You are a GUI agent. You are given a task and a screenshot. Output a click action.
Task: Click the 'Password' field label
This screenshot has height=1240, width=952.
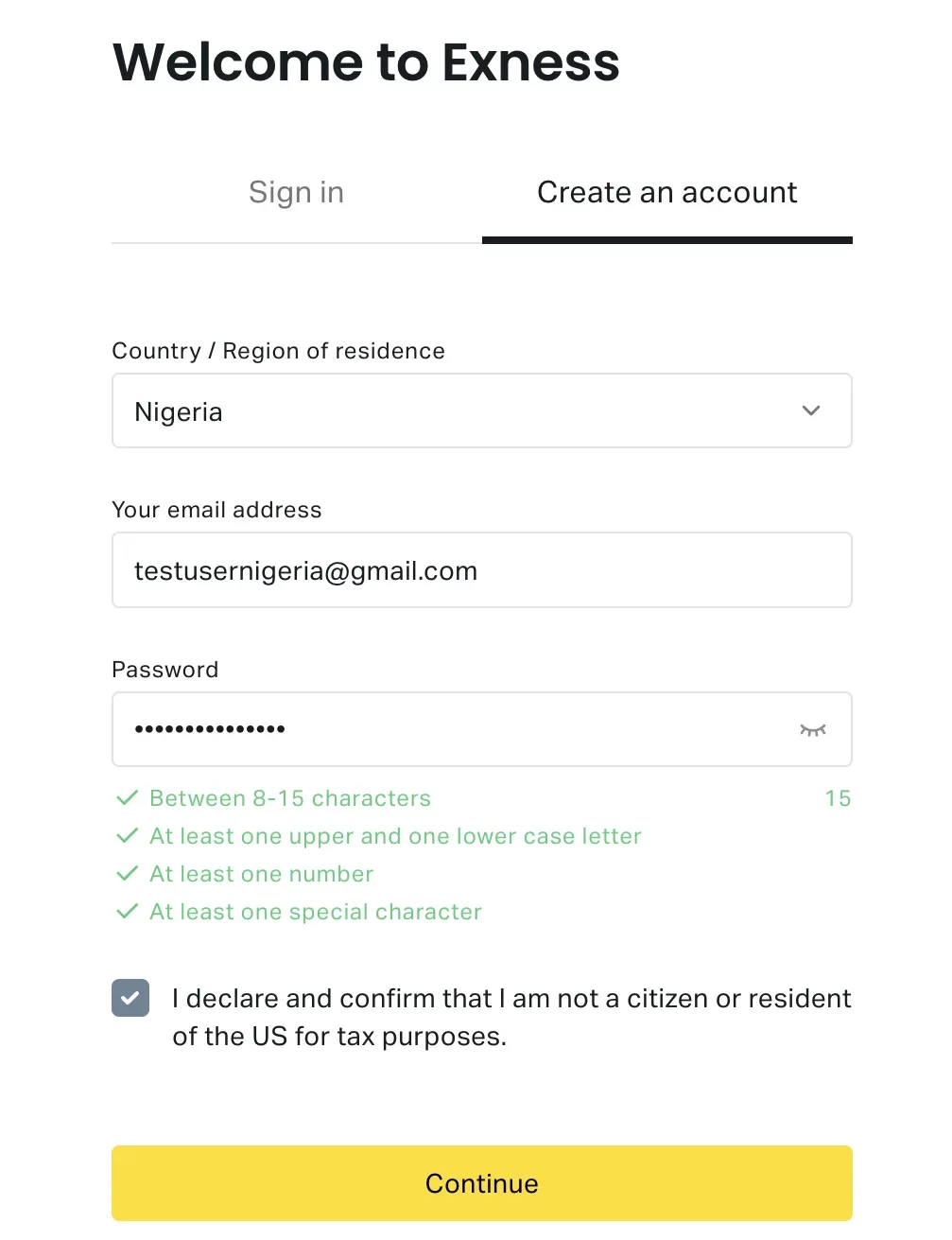coord(165,670)
